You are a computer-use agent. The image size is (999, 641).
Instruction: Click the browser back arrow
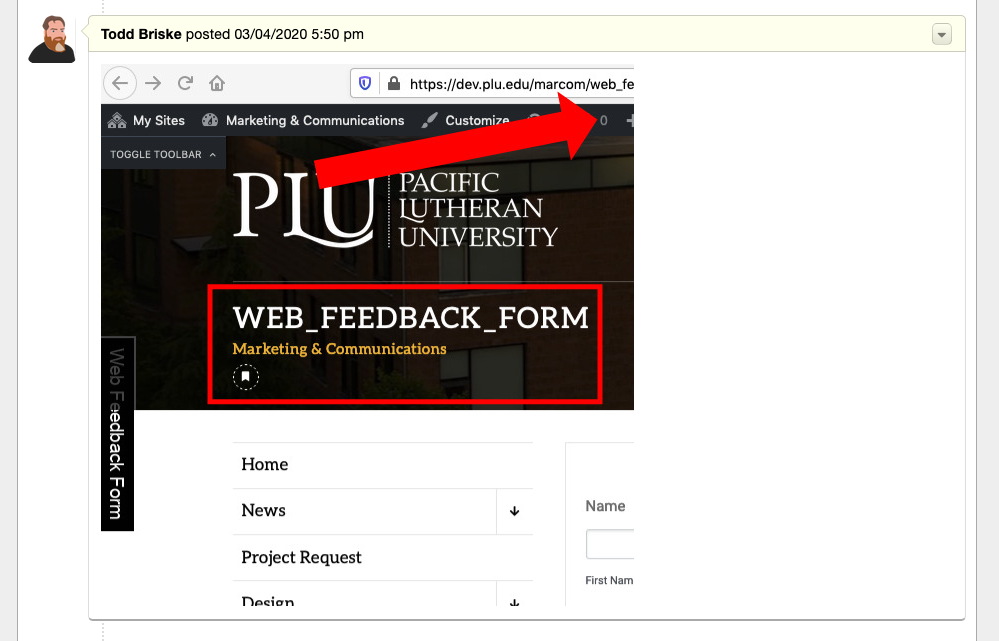[120, 83]
